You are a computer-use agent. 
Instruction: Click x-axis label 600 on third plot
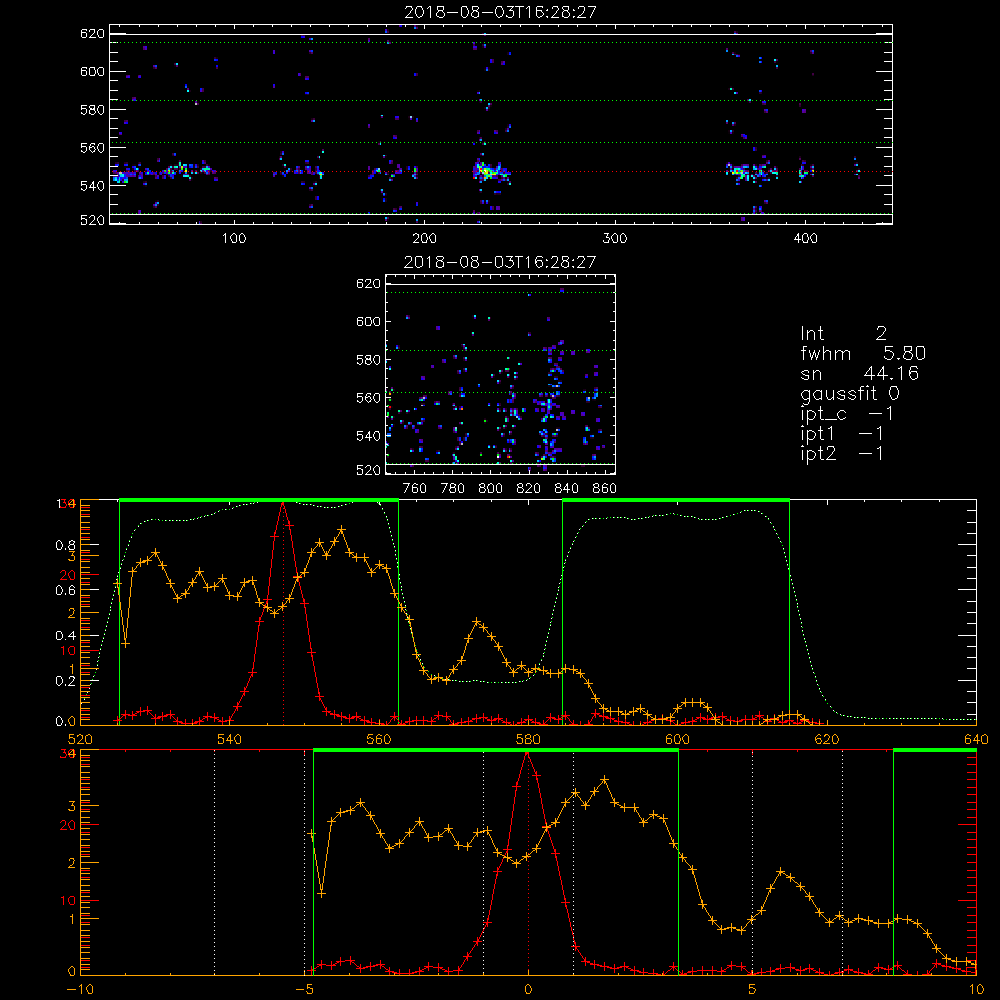[677, 739]
